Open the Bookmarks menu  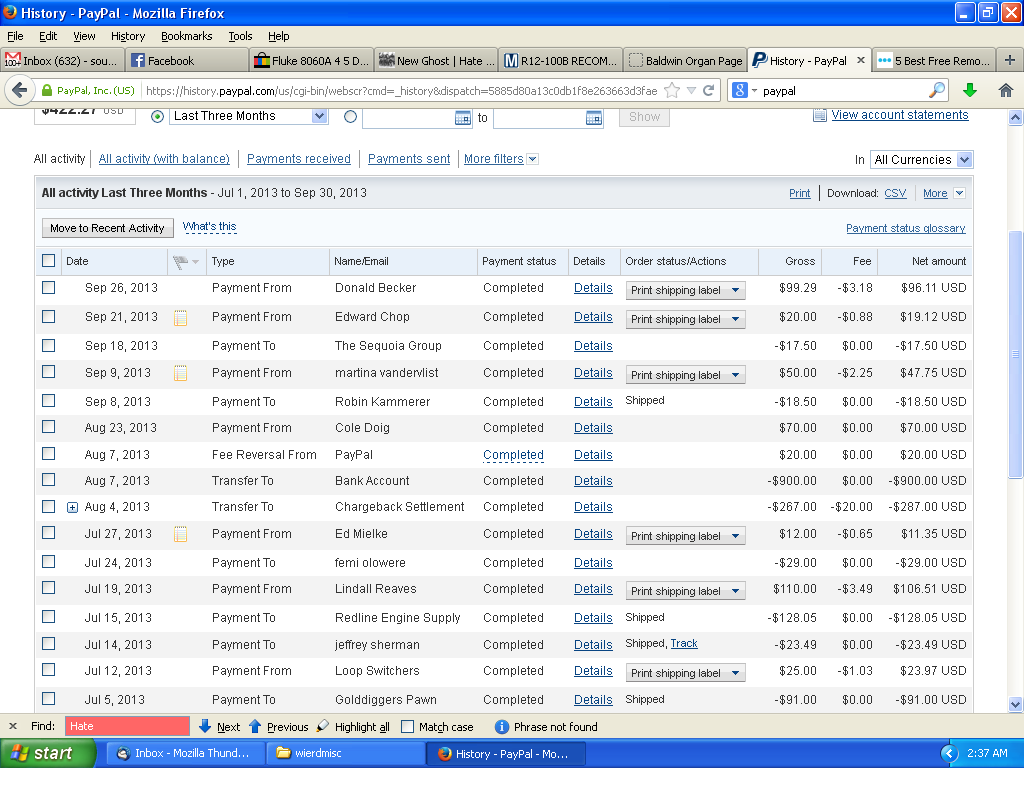(186, 36)
